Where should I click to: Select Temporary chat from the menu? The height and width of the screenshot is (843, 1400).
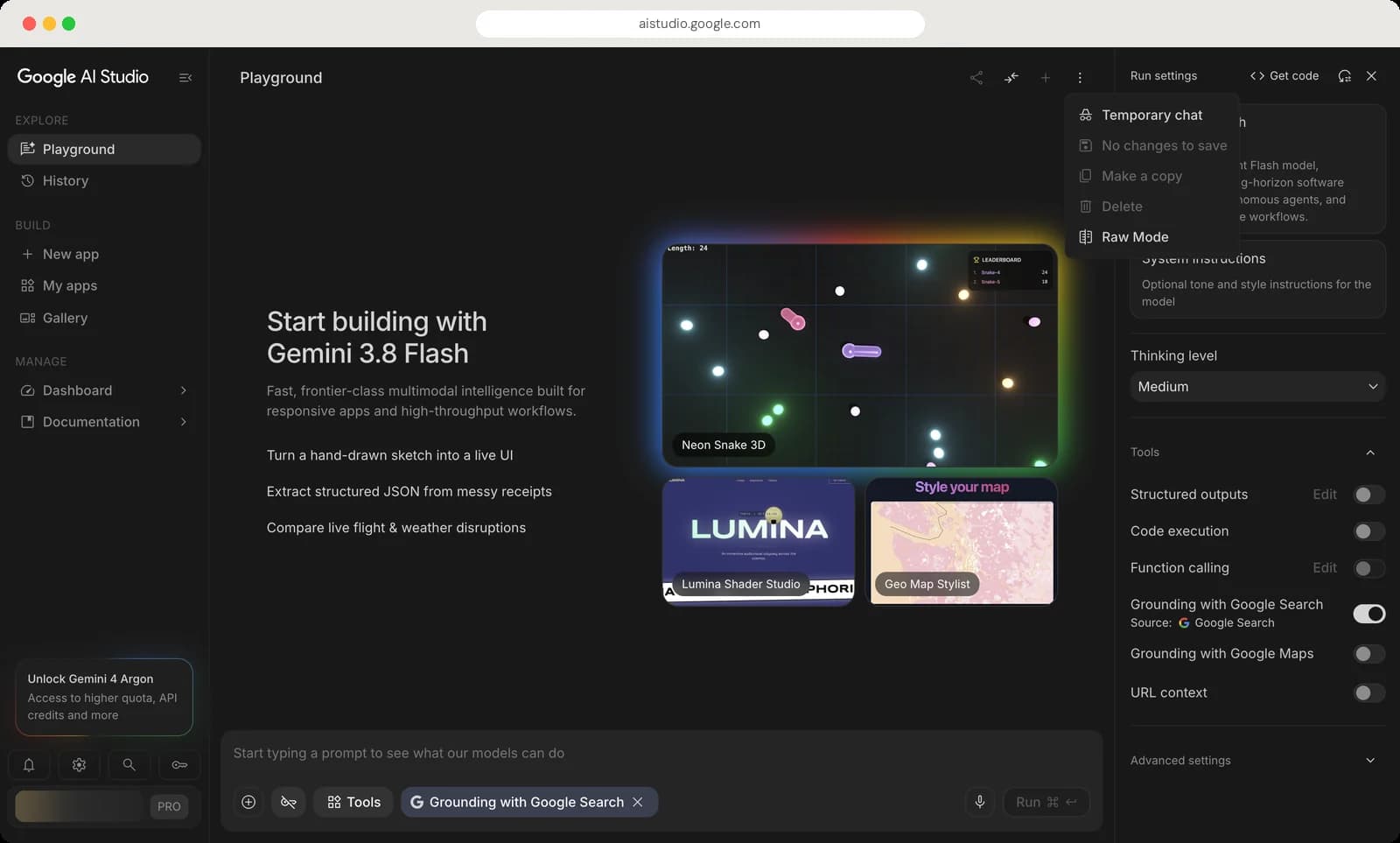1152,115
